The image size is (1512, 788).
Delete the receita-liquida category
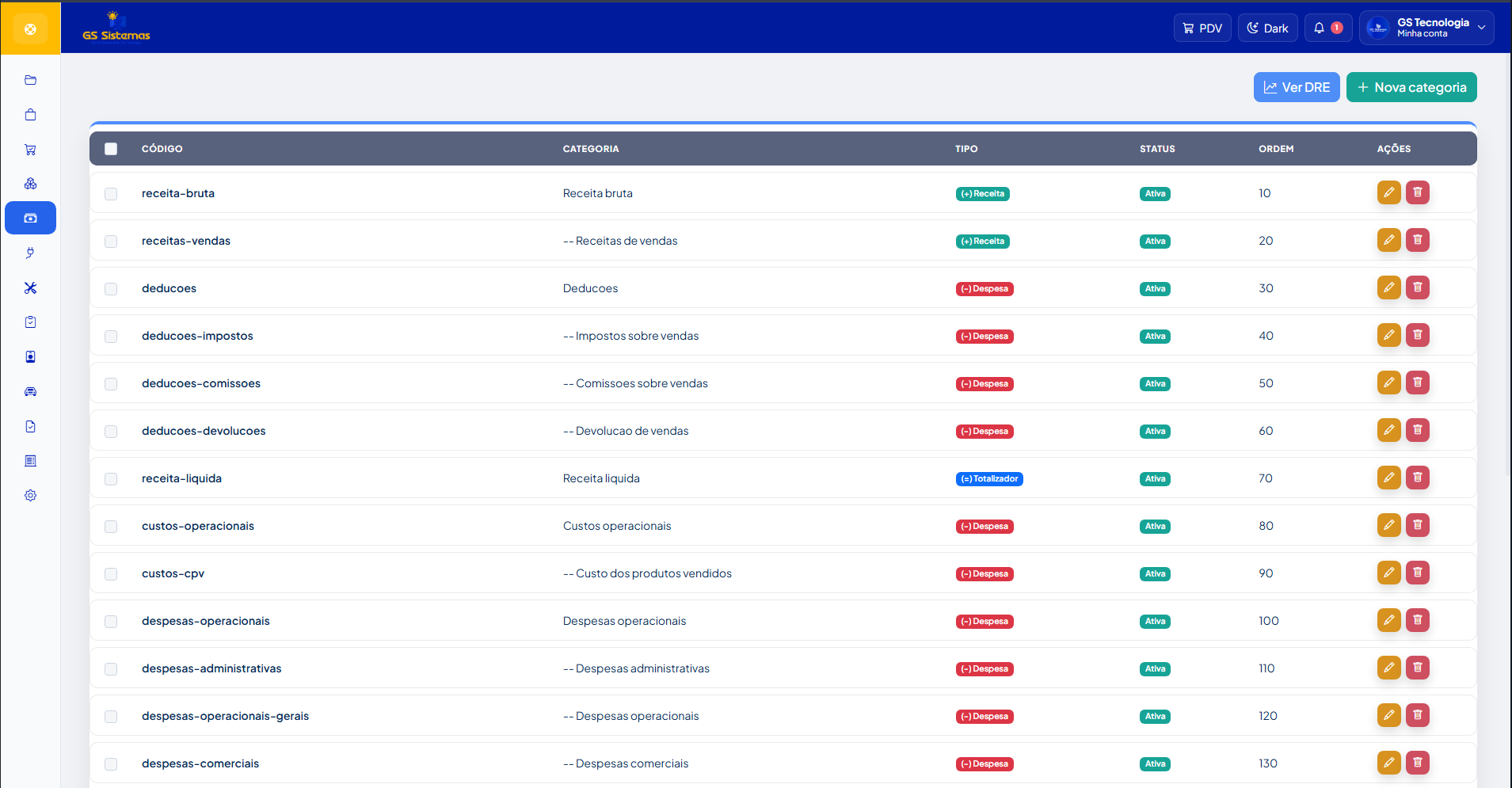pos(1417,478)
